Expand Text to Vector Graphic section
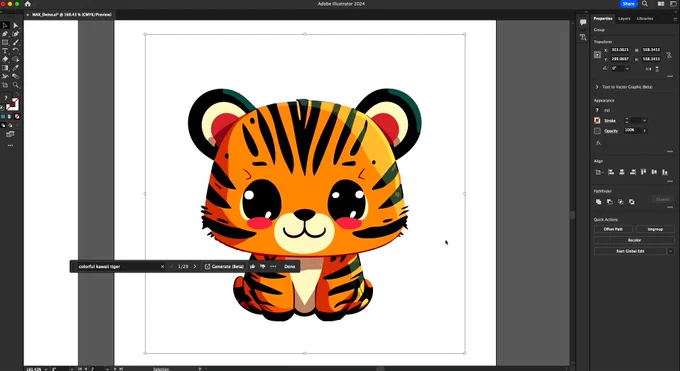 click(x=597, y=87)
